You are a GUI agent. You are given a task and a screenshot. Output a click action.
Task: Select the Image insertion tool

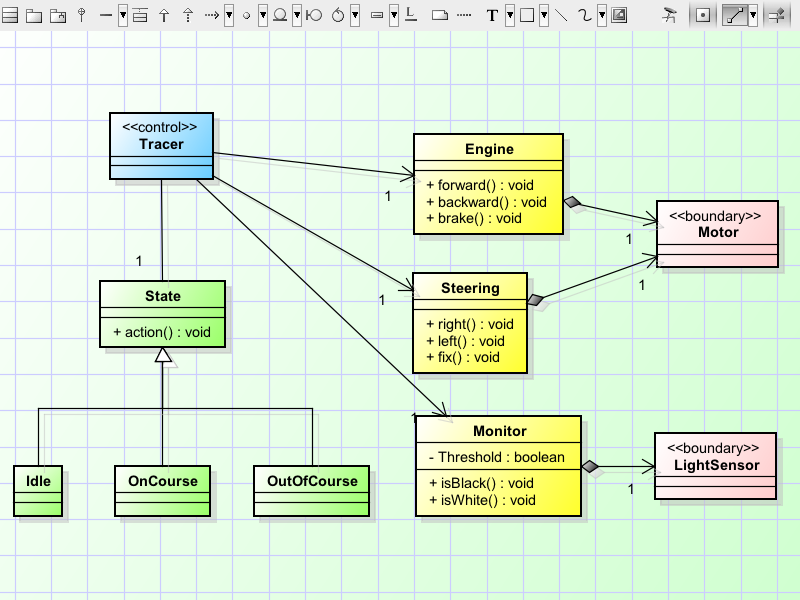pyautogui.click(x=617, y=15)
